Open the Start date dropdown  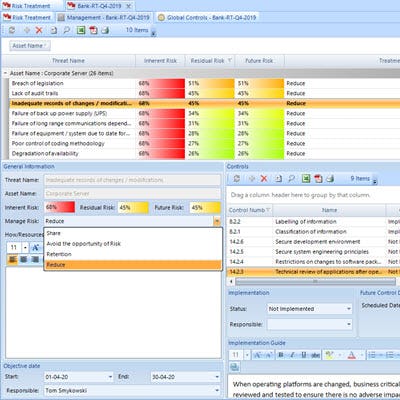(x=110, y=377)
